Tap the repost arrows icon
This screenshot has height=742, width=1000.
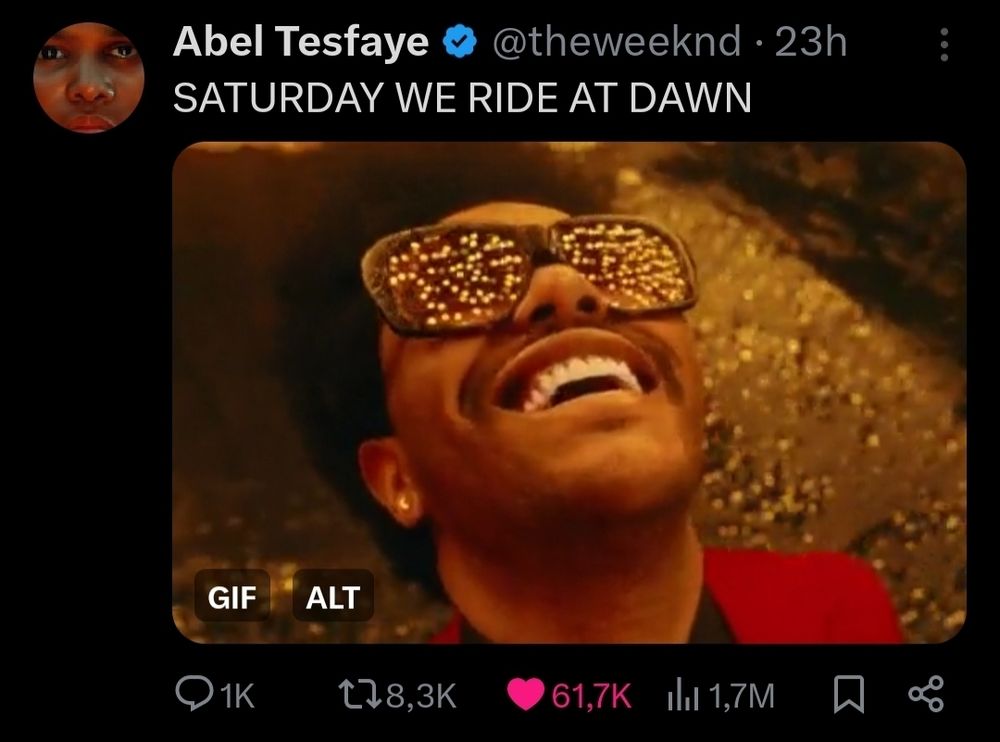point(360,695)
